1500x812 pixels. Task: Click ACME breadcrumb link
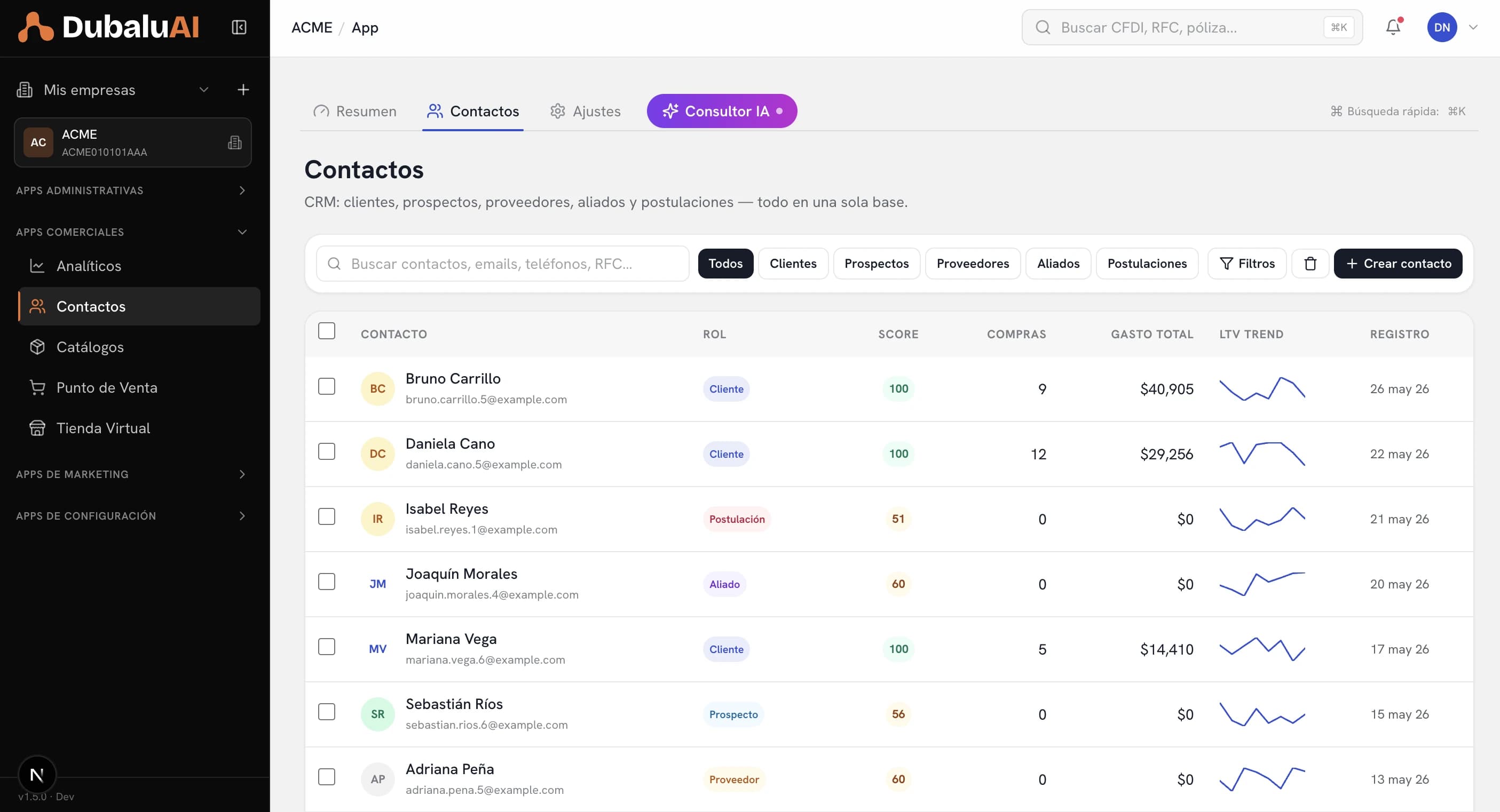pyautogui.click(x=312, y=27)
